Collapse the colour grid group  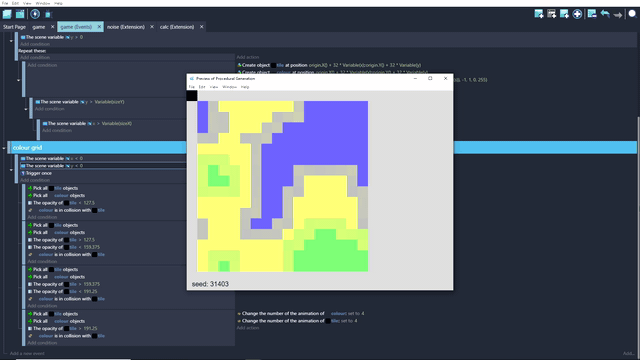coord(4,148)
